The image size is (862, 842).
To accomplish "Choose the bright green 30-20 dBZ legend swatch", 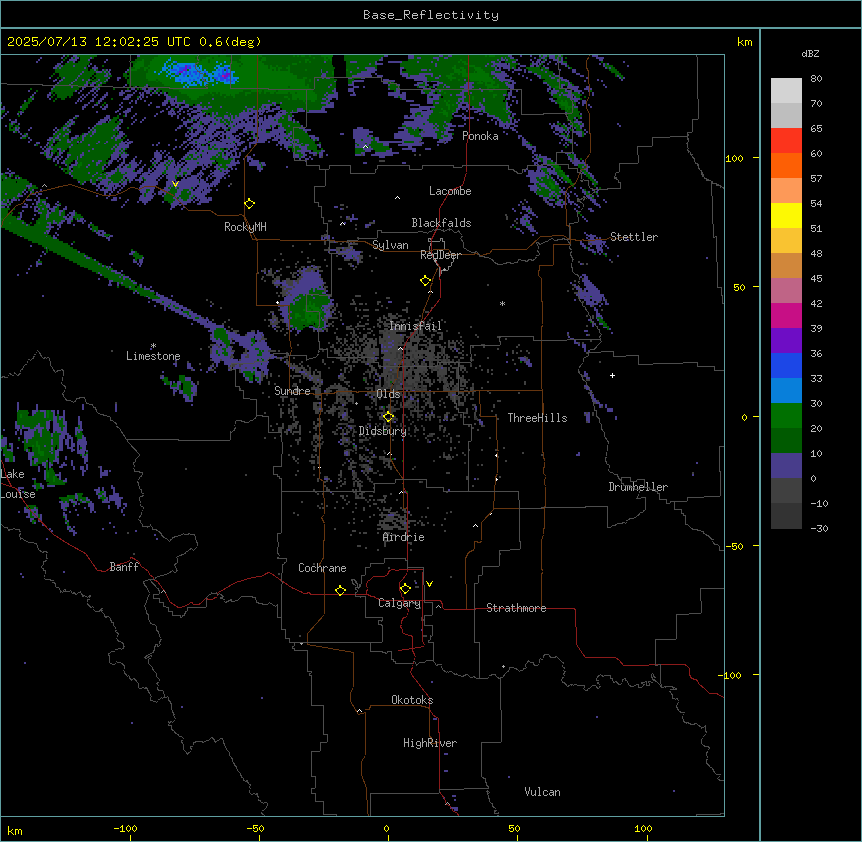I will (x=786, y=416).
